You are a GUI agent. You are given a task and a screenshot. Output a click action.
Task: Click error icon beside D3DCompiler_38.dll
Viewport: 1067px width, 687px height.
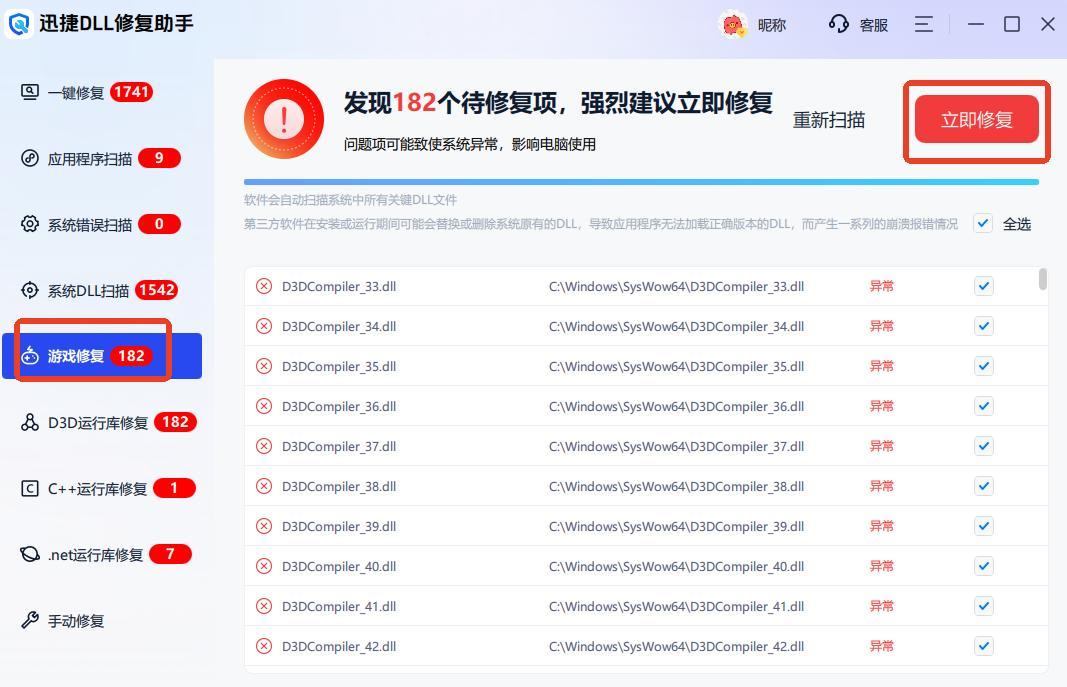tap(264, 486)
